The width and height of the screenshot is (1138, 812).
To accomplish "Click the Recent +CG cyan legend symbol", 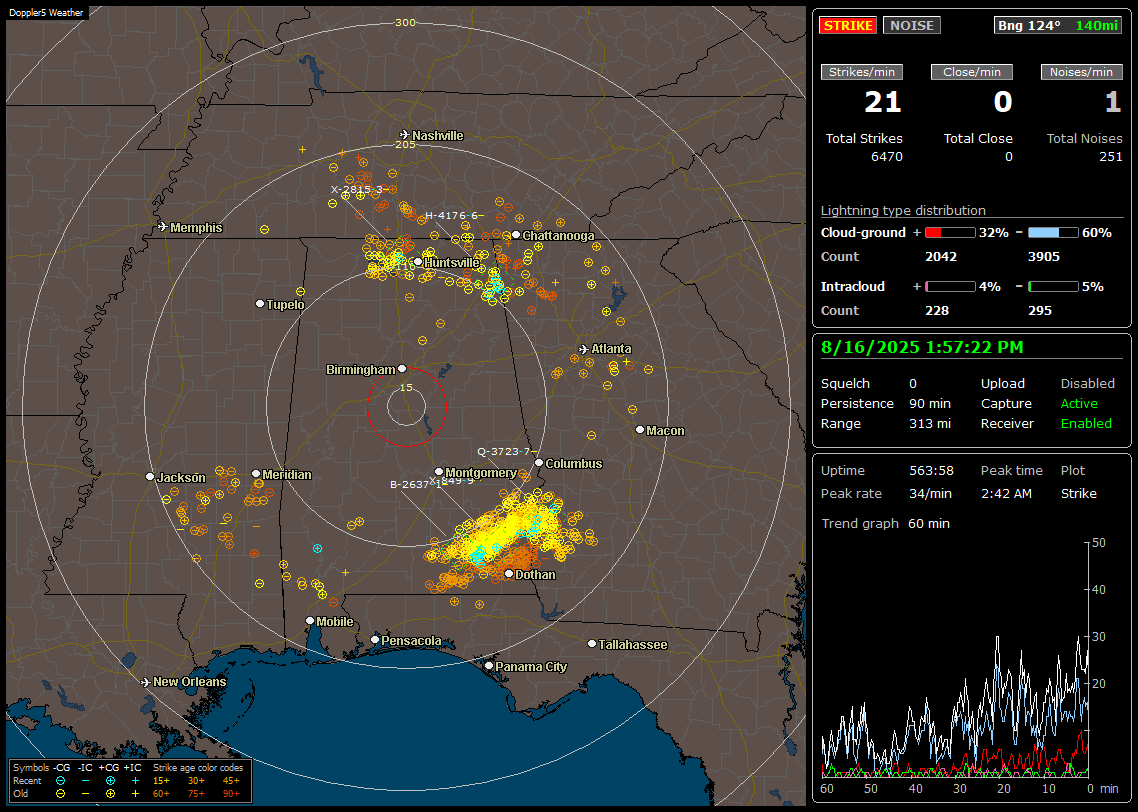I will [x=110, y=781].
